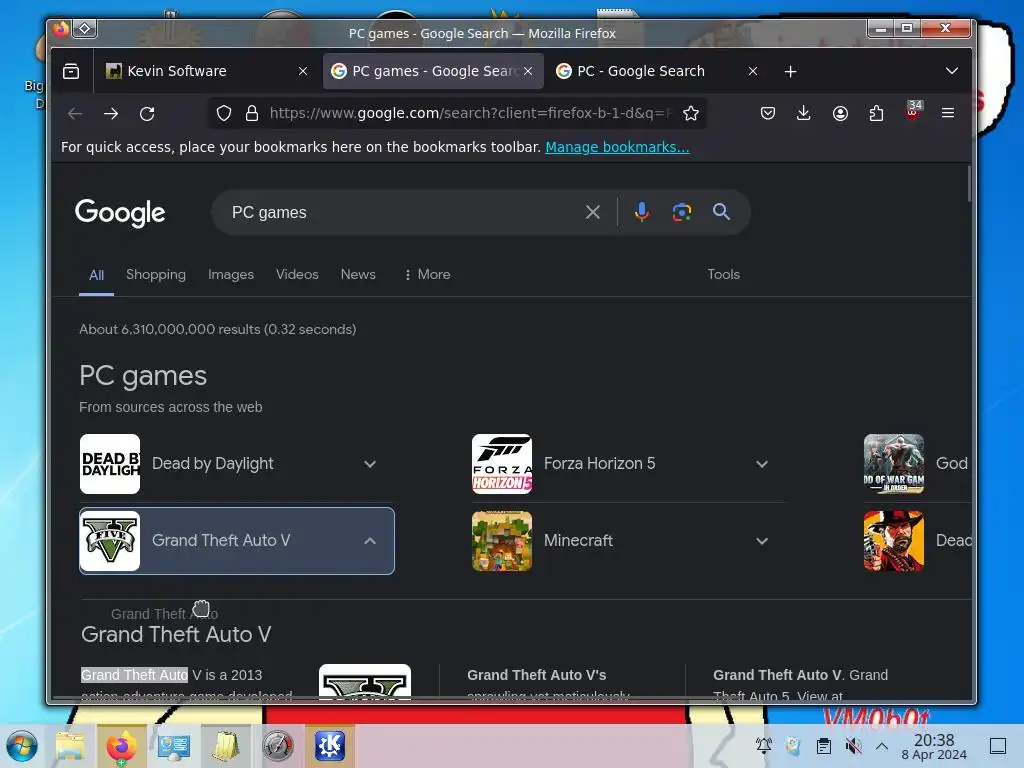1024x768 pixels.
Task: Open the file manager in the taskbar
Action: [70, 746]
